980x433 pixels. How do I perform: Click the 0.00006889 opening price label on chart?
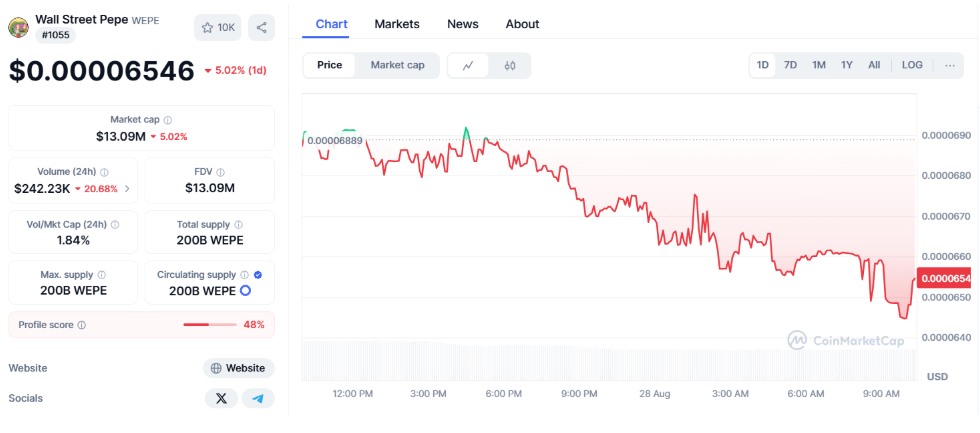pyautogui.click(x=335, y=141)
